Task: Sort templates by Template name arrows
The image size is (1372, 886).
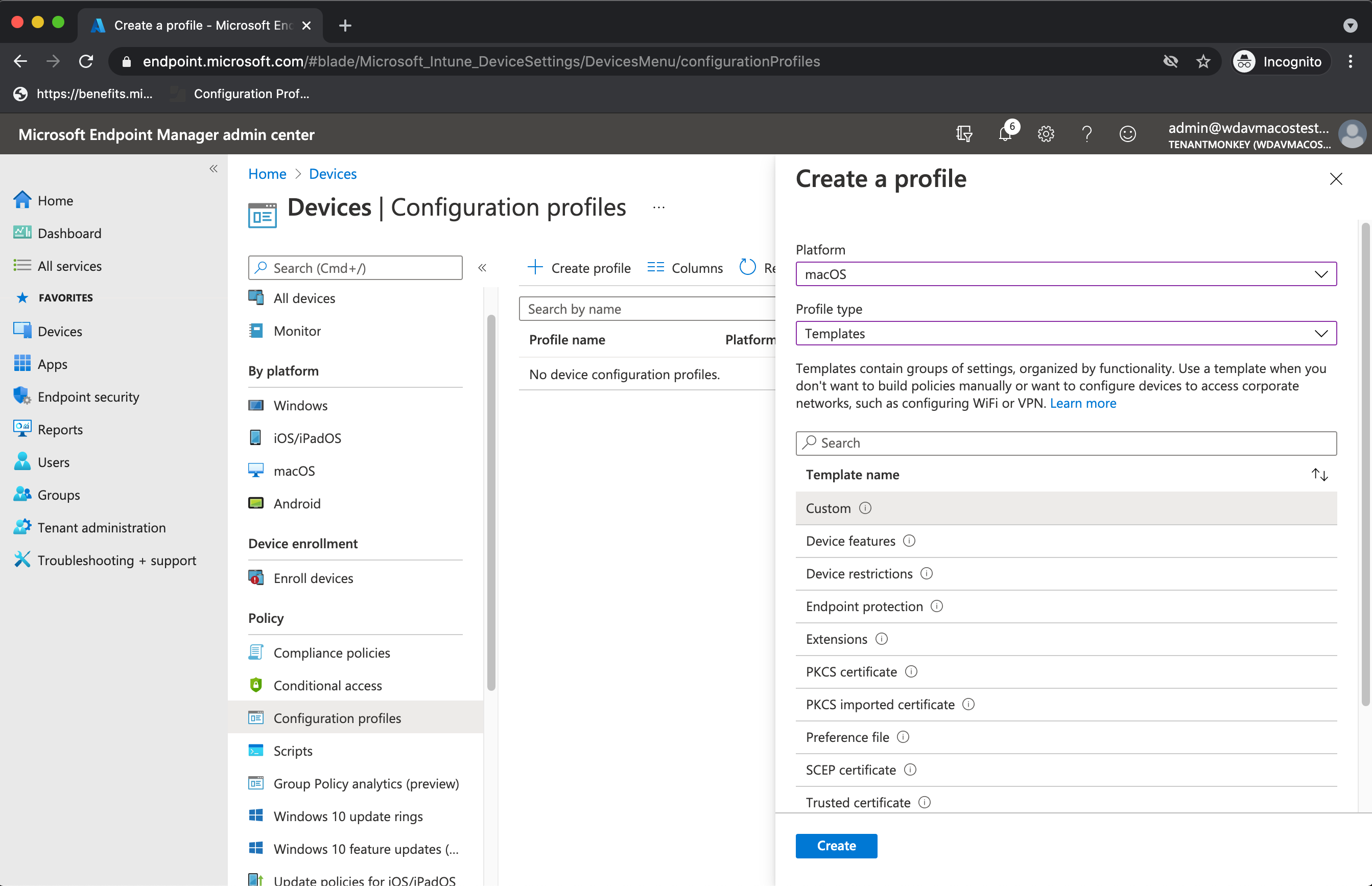Action: coord(1320,475)
